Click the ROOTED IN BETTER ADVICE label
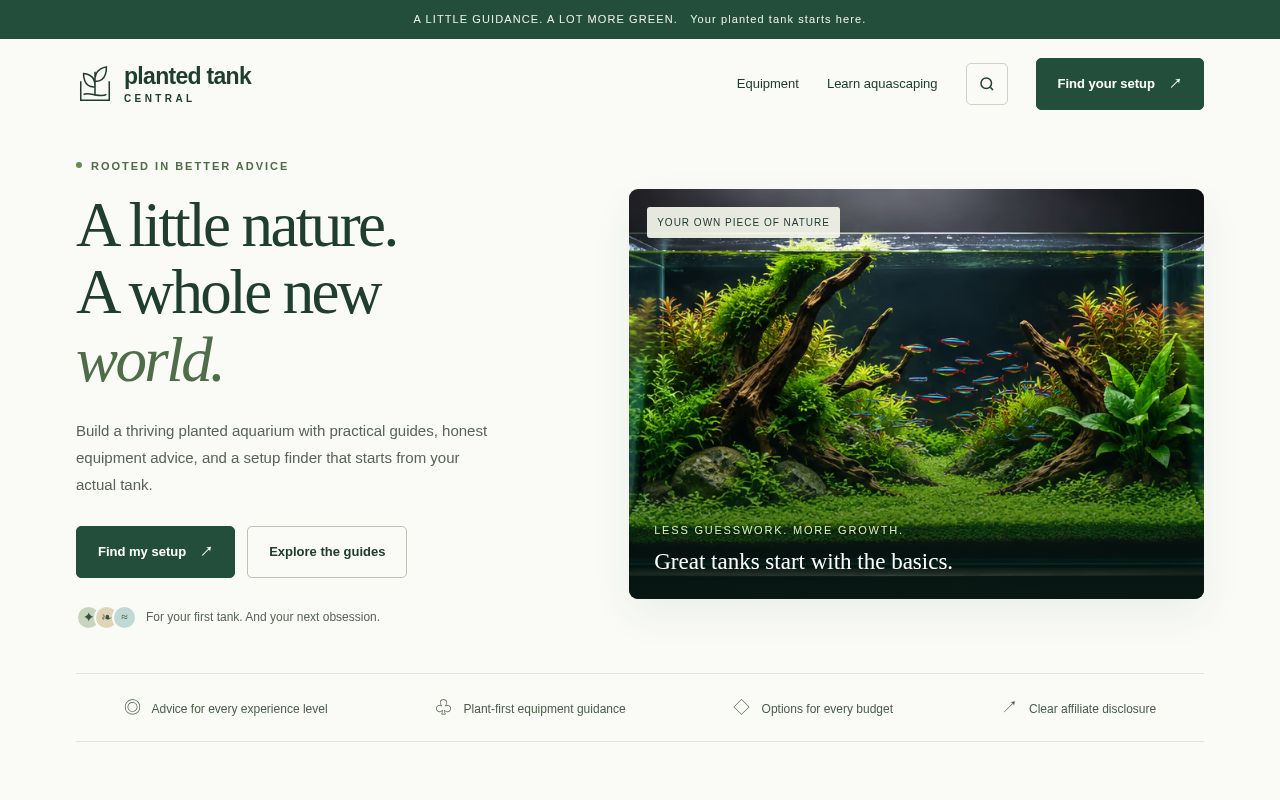The width and height of the screenshot is (1280, 800). click(x=190, y=166)
